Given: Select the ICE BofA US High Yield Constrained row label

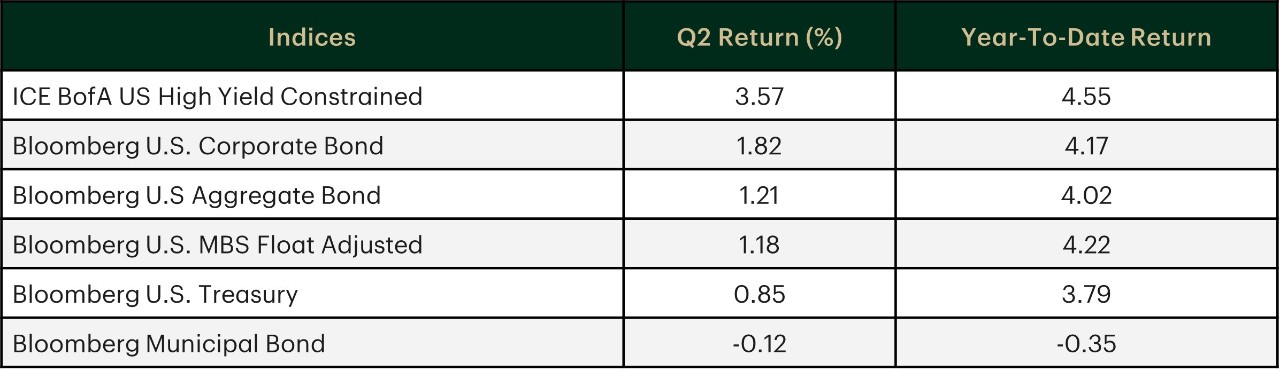Looking at the screenshot, I should click(218, 97).
